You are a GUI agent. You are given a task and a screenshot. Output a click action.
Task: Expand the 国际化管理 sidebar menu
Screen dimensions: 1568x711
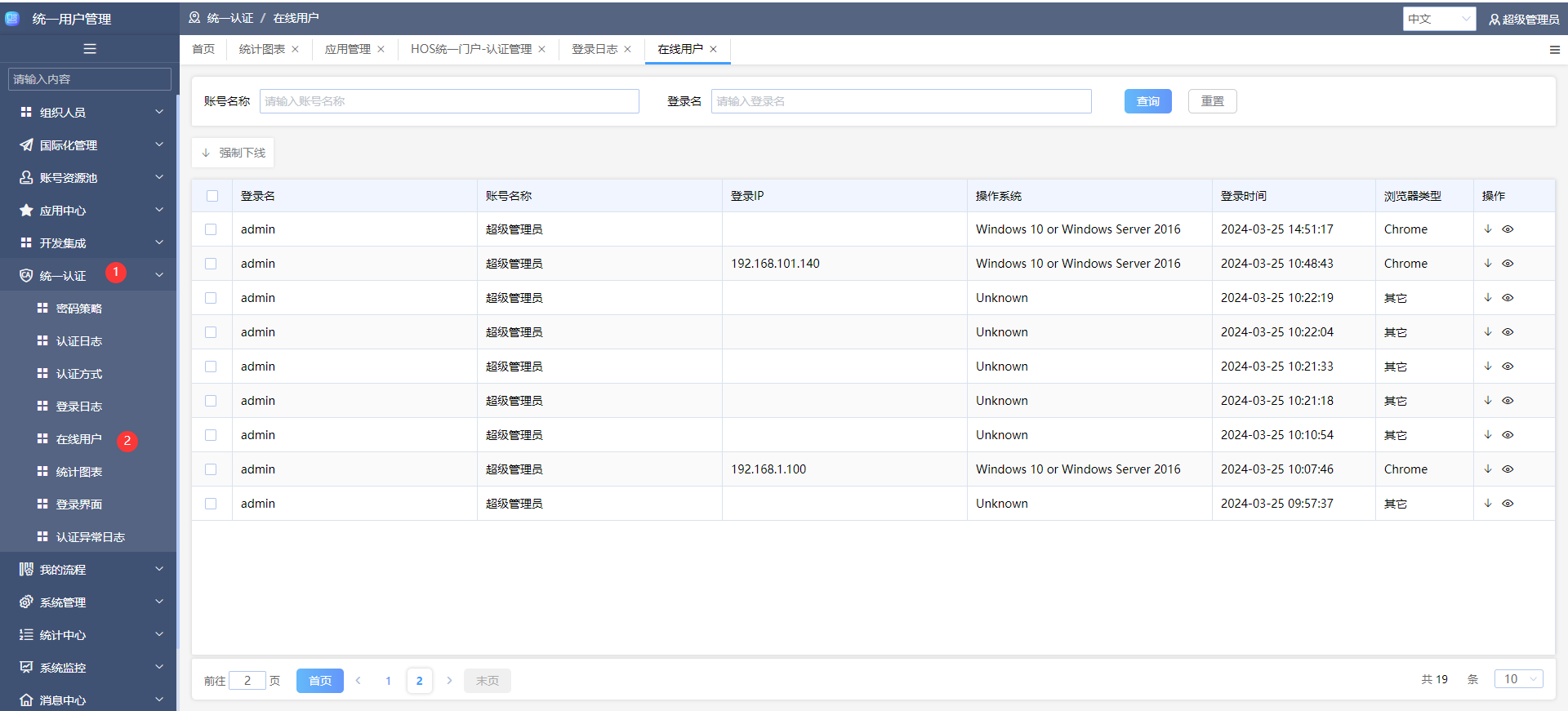pos(88,144)
